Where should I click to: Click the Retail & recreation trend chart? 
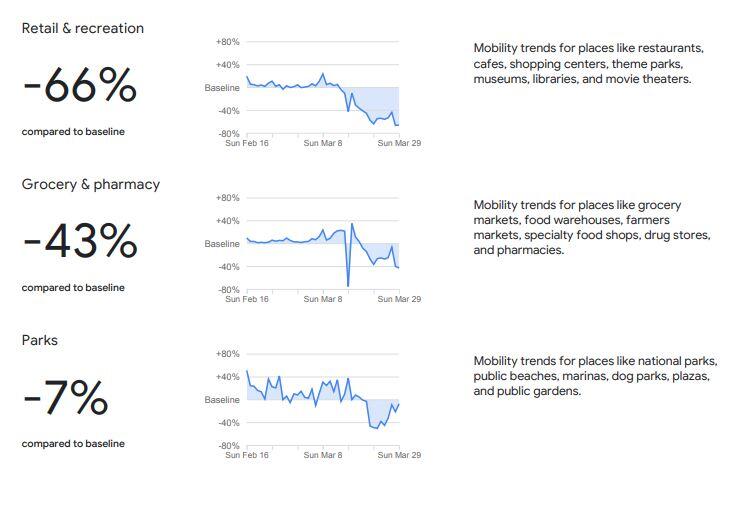point(322,90)
